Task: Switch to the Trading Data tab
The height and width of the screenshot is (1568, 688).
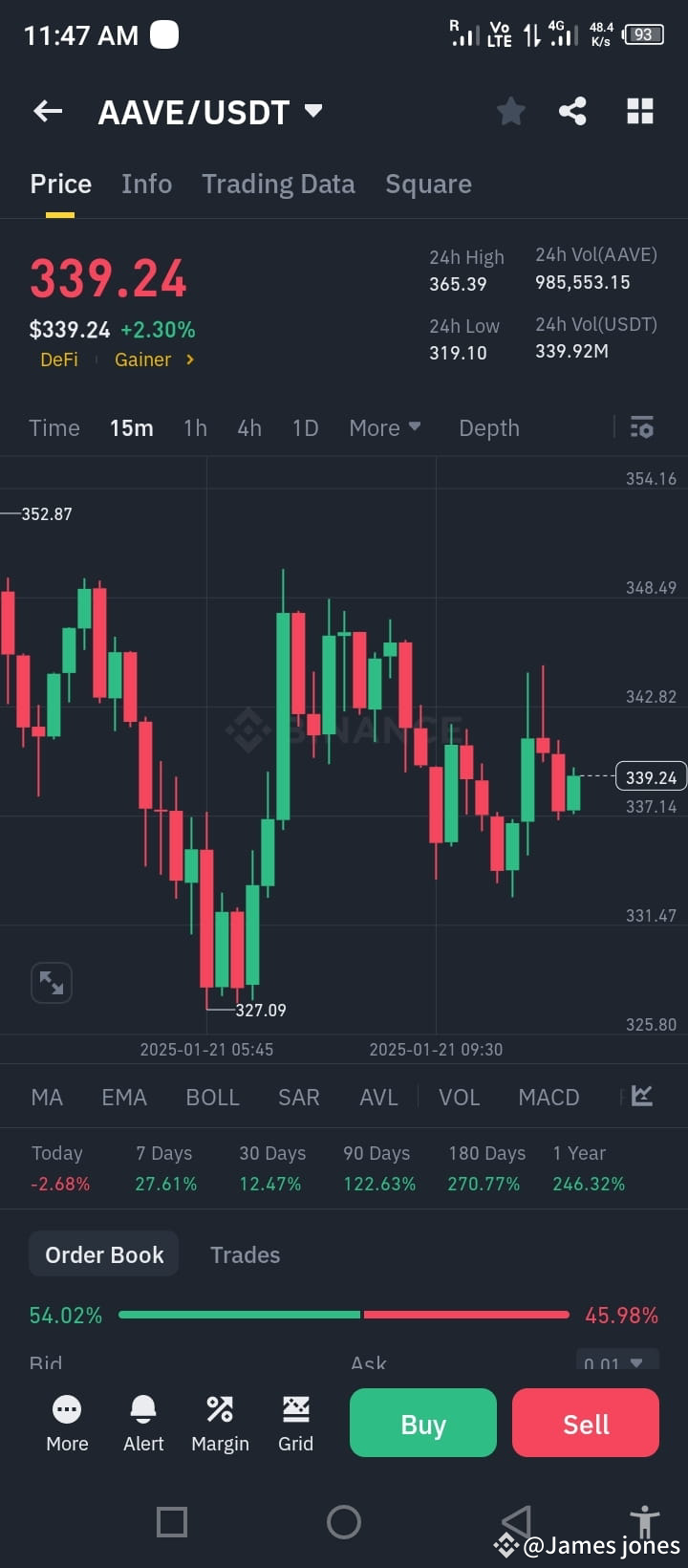Action: coord(278,183)
